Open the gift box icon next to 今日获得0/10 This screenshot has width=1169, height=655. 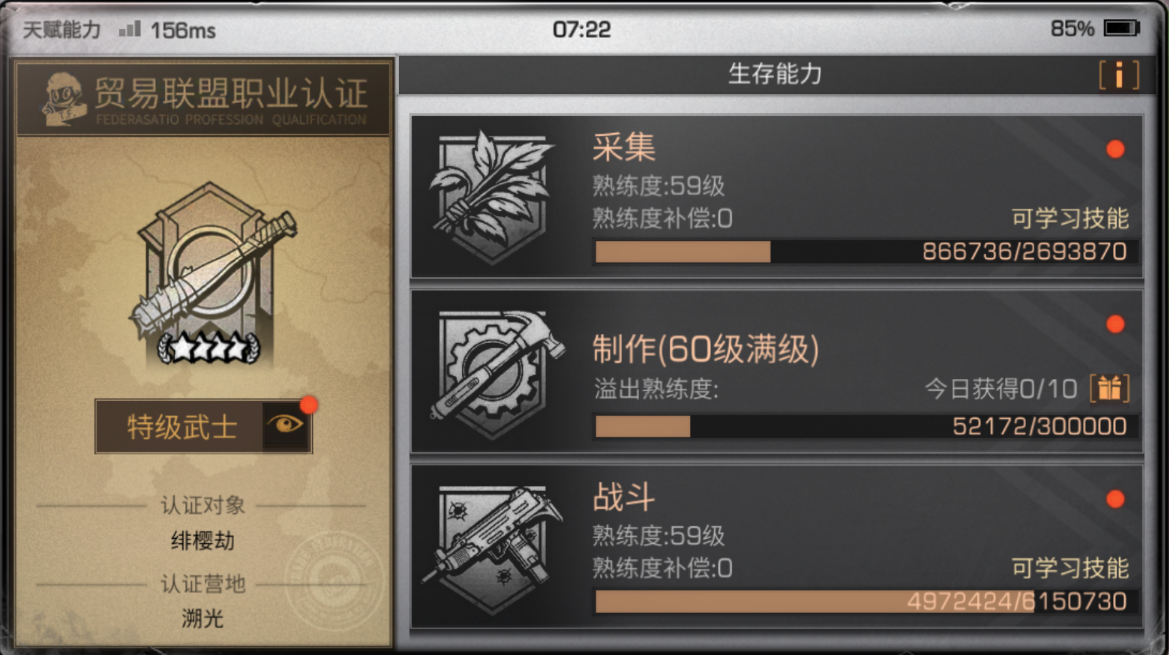click(1109, 388)
